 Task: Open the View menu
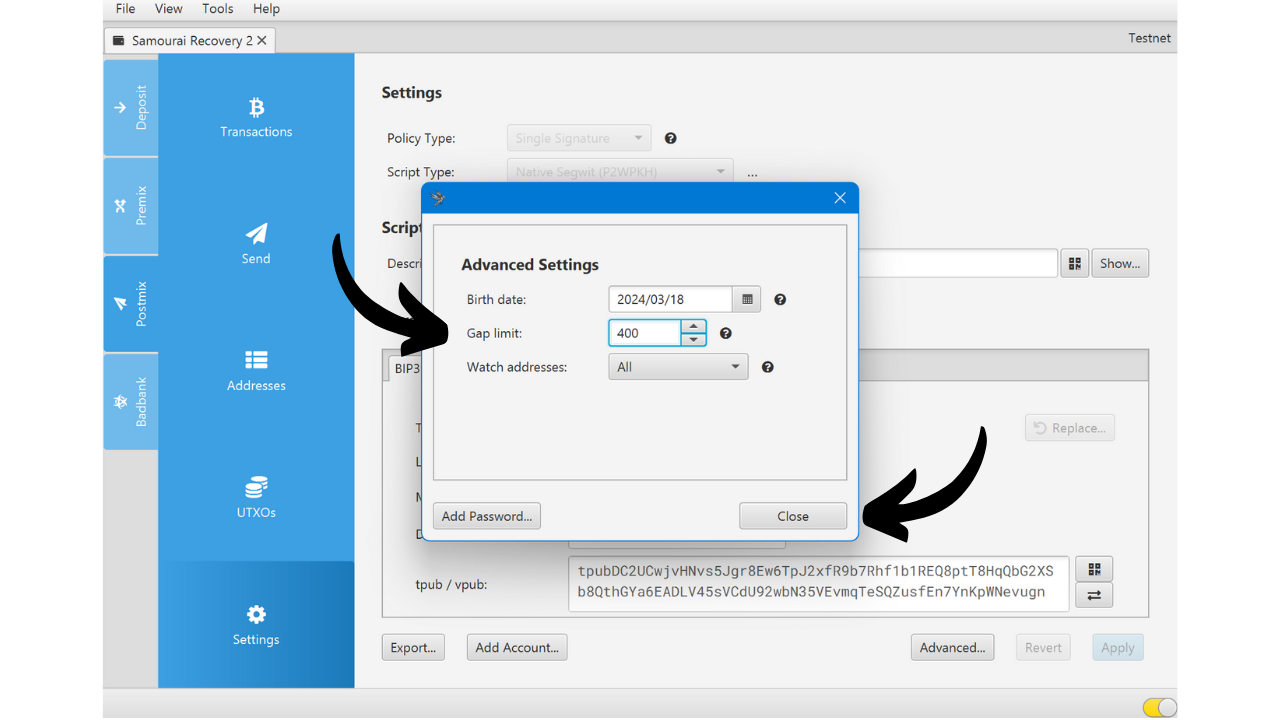click(168, 9)
